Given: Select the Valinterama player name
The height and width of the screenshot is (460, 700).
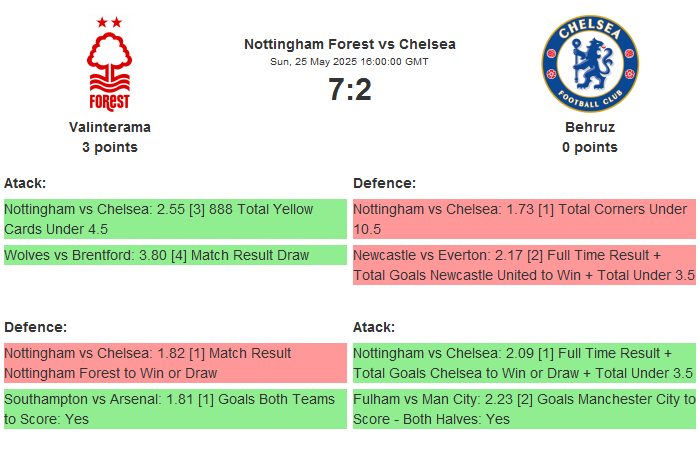Looking at the screenshot, I should pyautogui.click(x=110, y=127).
